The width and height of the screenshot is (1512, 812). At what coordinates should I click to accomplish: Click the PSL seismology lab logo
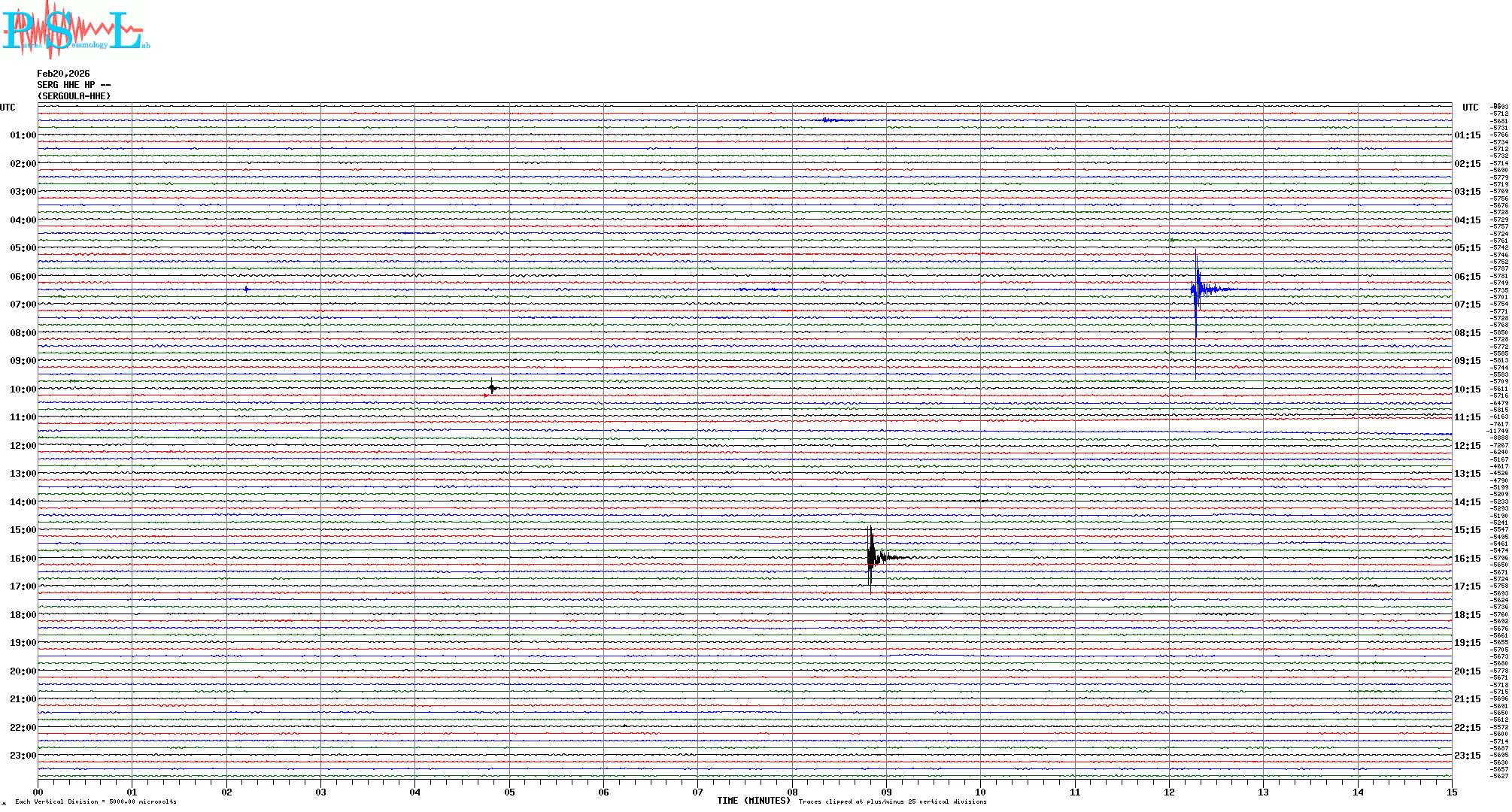click(75, 30)
